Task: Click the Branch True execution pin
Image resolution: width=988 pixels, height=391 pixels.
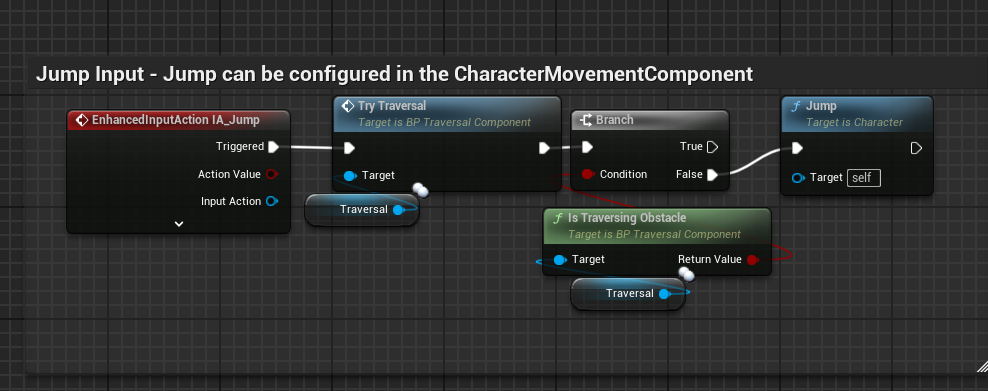Action: point(712,147)
